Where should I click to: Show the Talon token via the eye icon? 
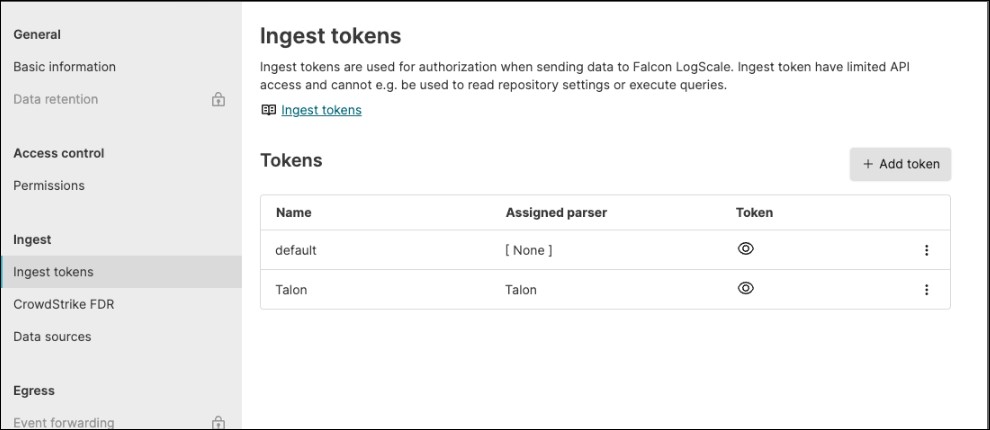pos(745,288)
